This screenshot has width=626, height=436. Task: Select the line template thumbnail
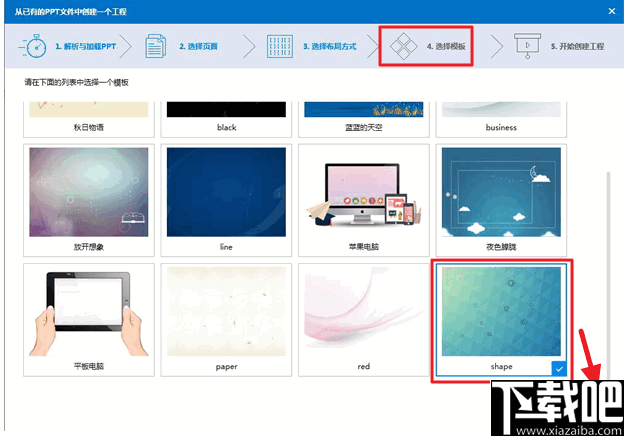click(x=226, y=192)
